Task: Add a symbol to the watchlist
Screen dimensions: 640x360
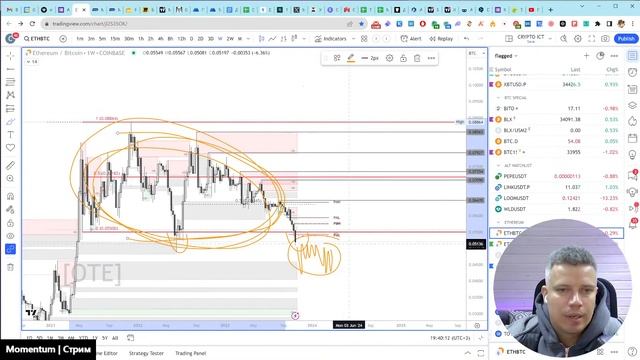Action: point(586,56)
